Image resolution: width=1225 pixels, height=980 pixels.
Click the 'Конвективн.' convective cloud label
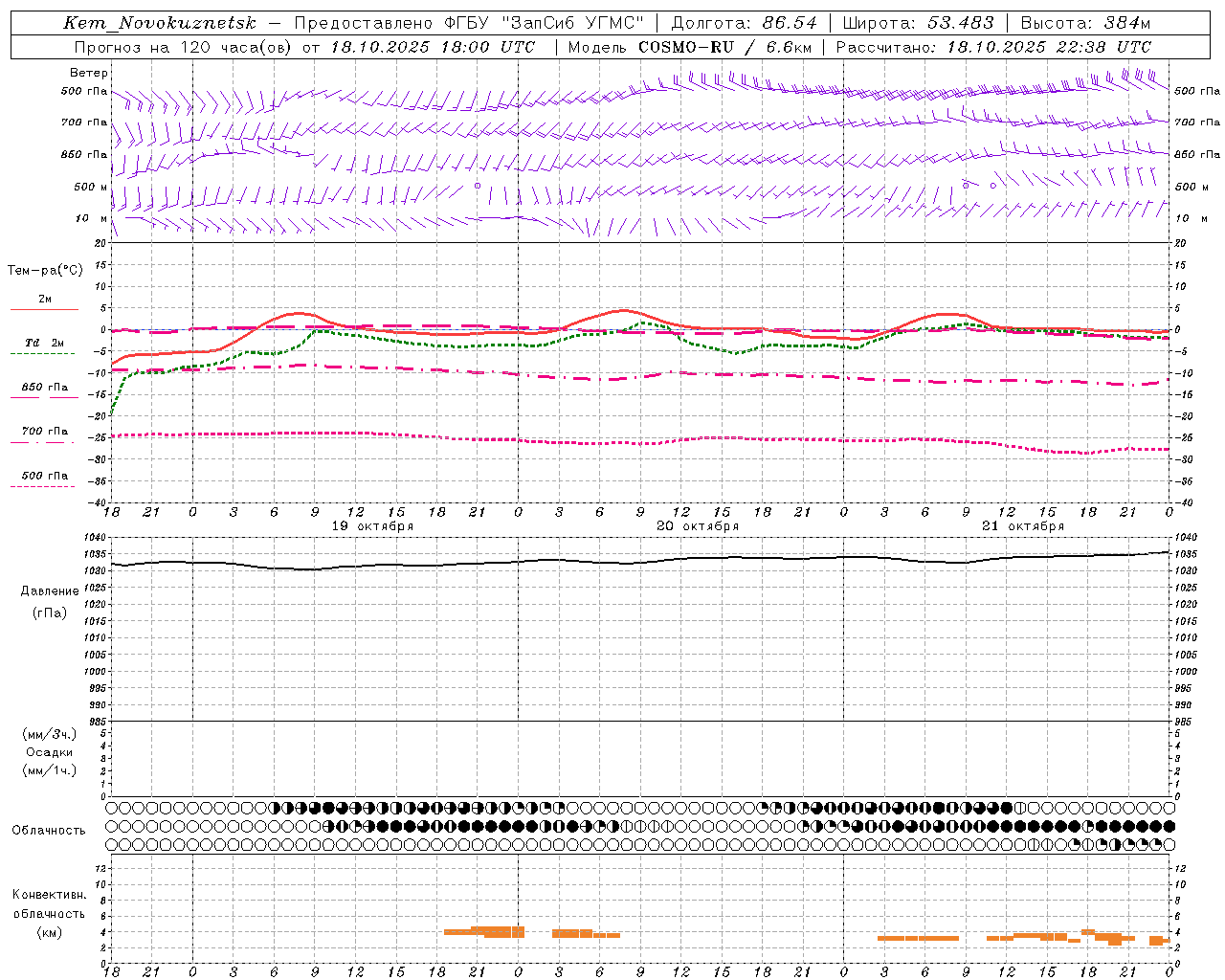coord(50,895)
